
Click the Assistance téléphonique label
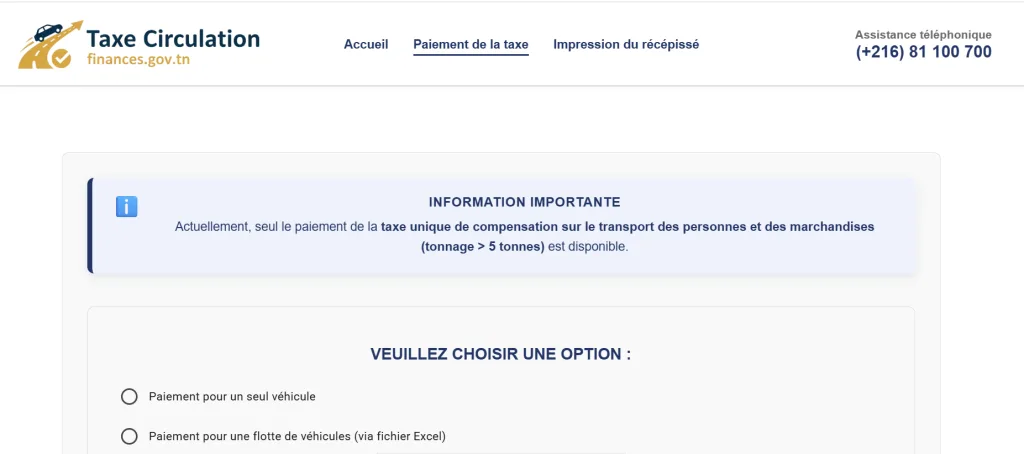tap(923, 35)
